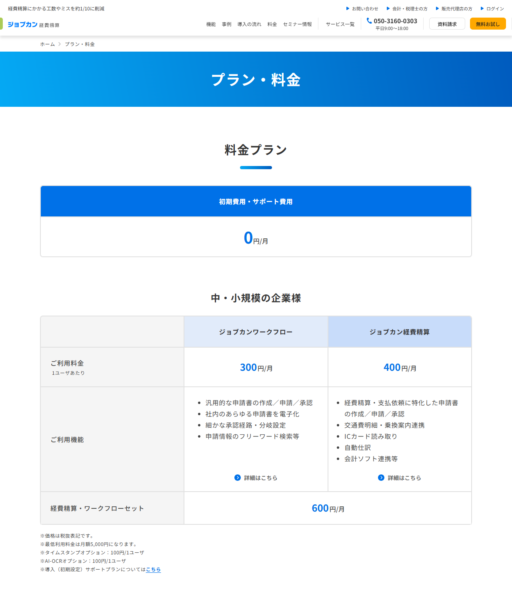Open the 販売代理店の方 link
Screen dimensions: 512x600
[x=457, y=8]
